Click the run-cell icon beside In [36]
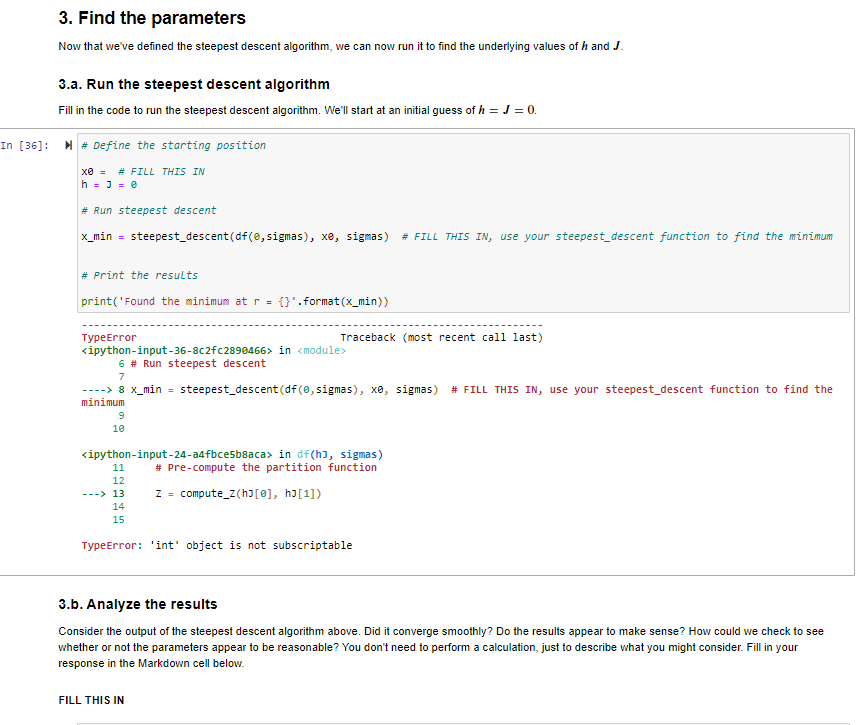 tap(68, 145)
